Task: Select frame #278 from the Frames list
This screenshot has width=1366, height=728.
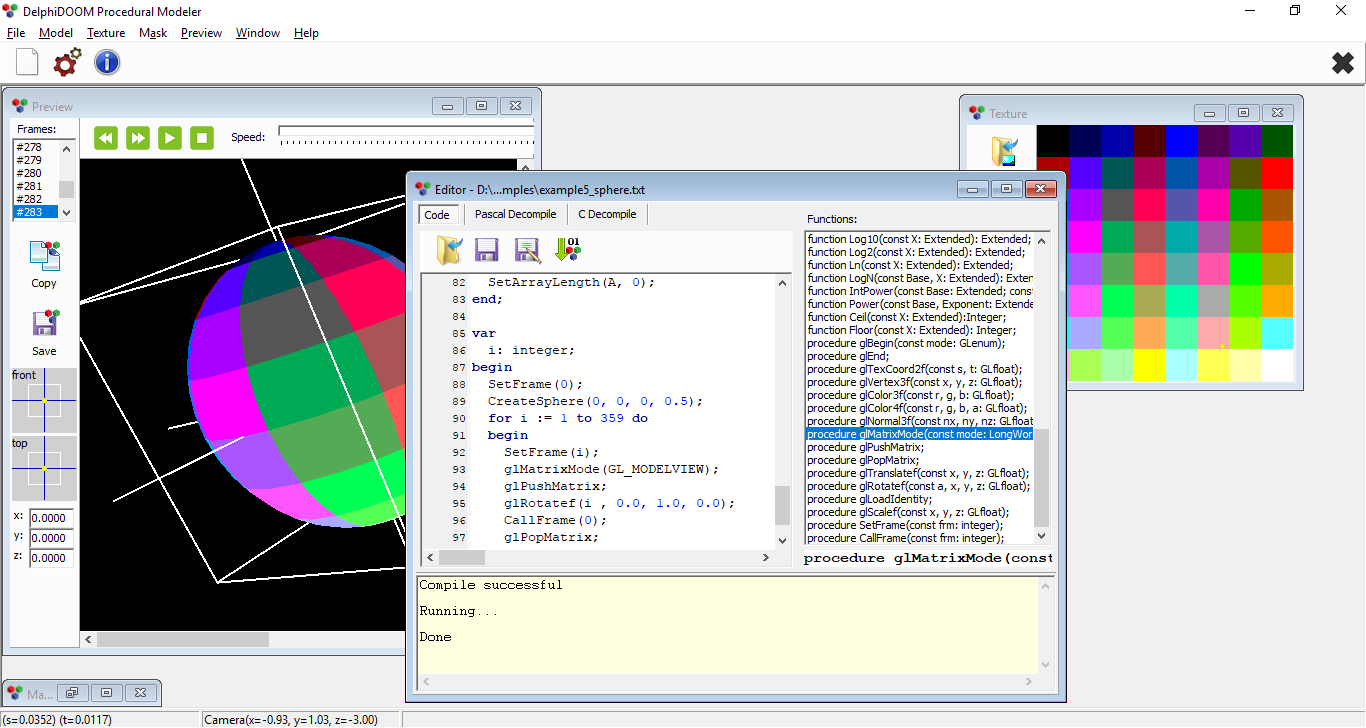Action: click(28, 145)
